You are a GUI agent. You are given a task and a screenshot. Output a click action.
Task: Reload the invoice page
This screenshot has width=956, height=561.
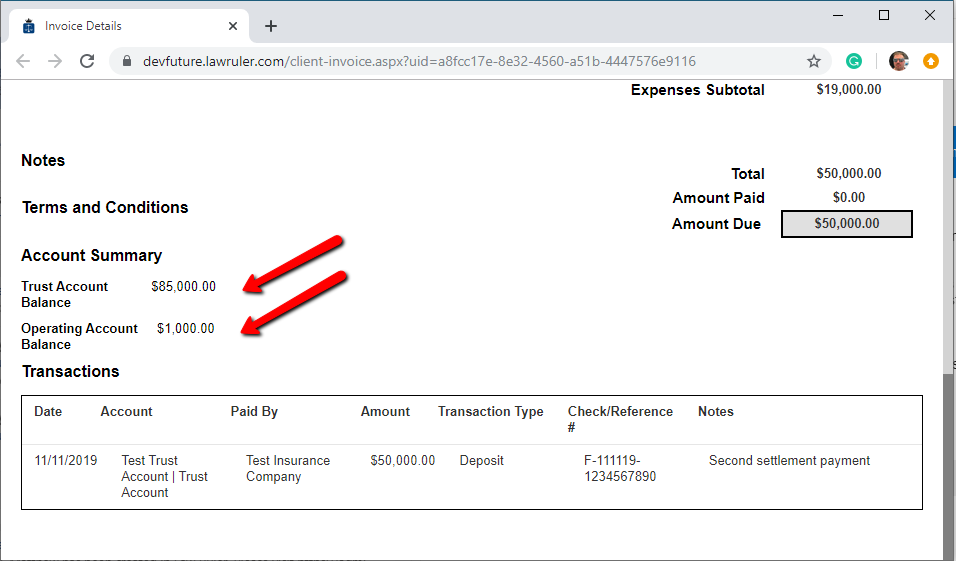(87, 61)
